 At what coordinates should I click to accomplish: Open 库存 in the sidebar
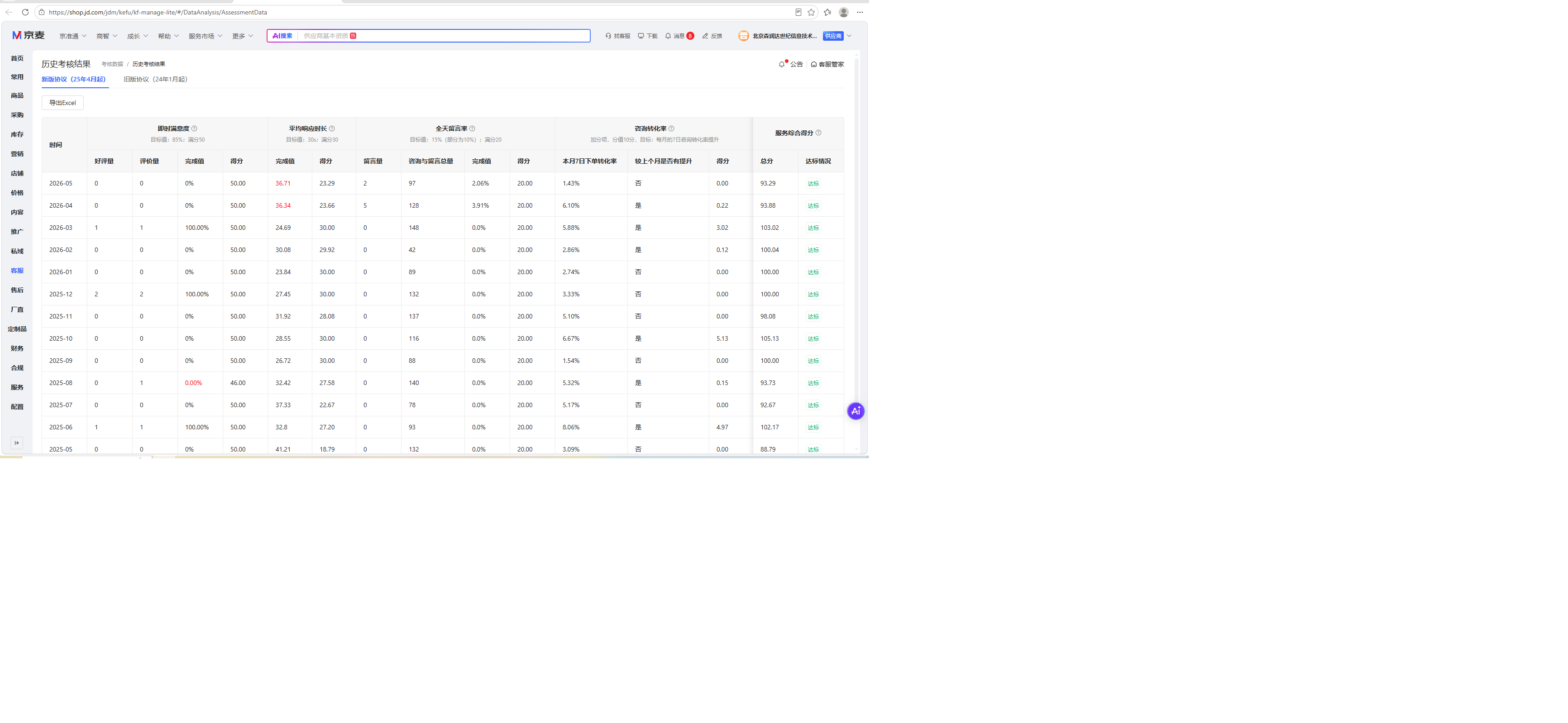click(17, 134)
